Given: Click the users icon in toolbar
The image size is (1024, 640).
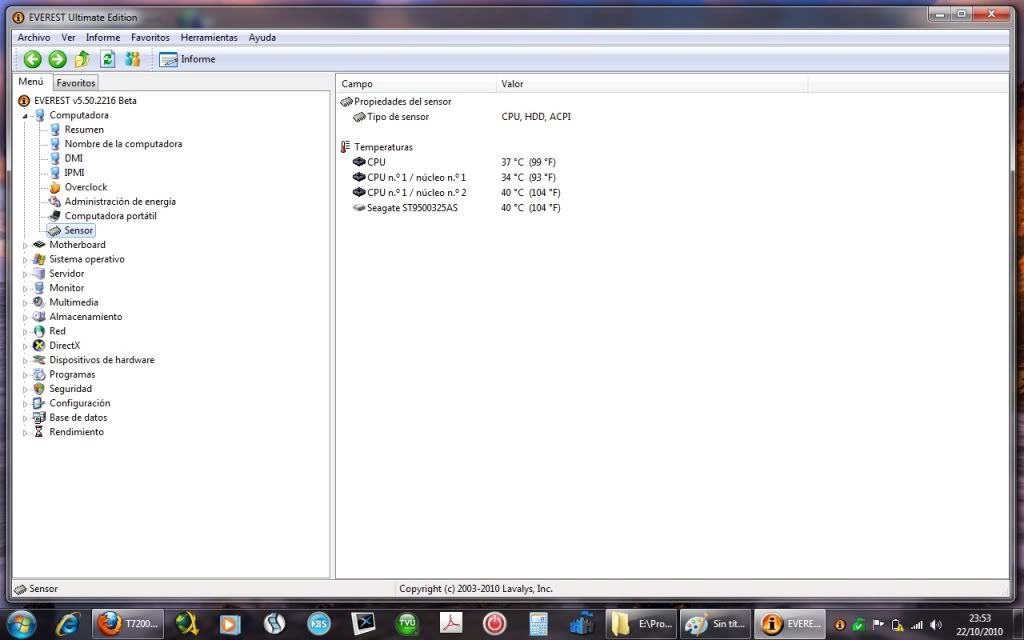Looking at the screenshot, I should coord(133,59).
